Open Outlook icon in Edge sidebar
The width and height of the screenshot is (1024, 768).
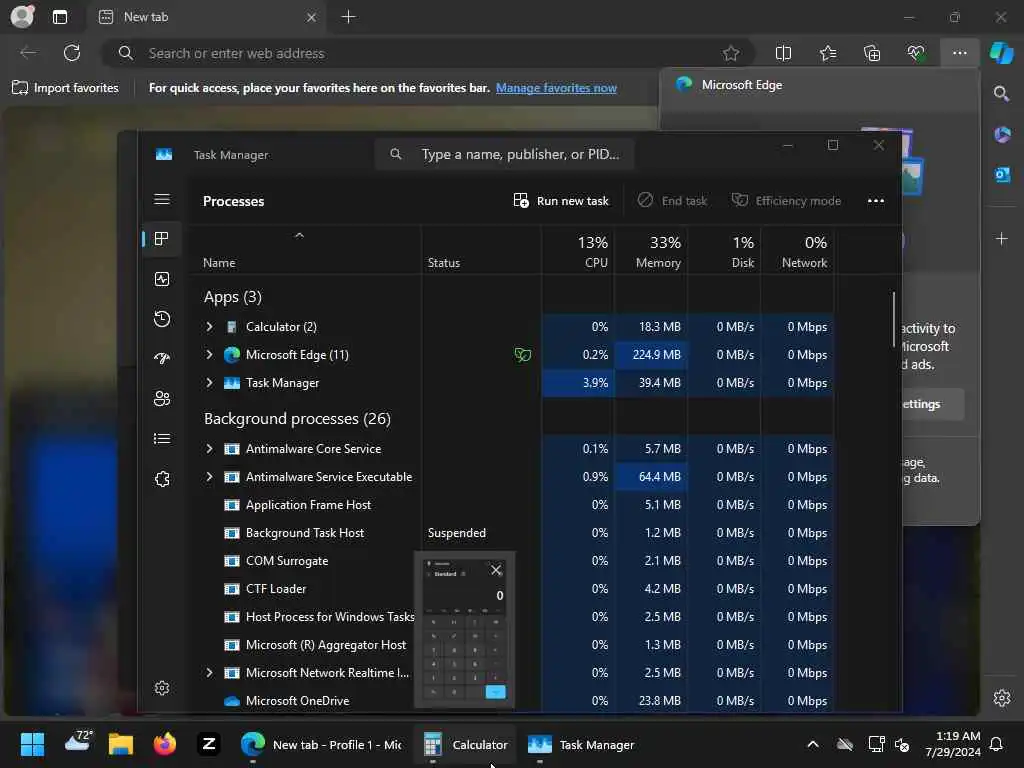pos(1002,174)
